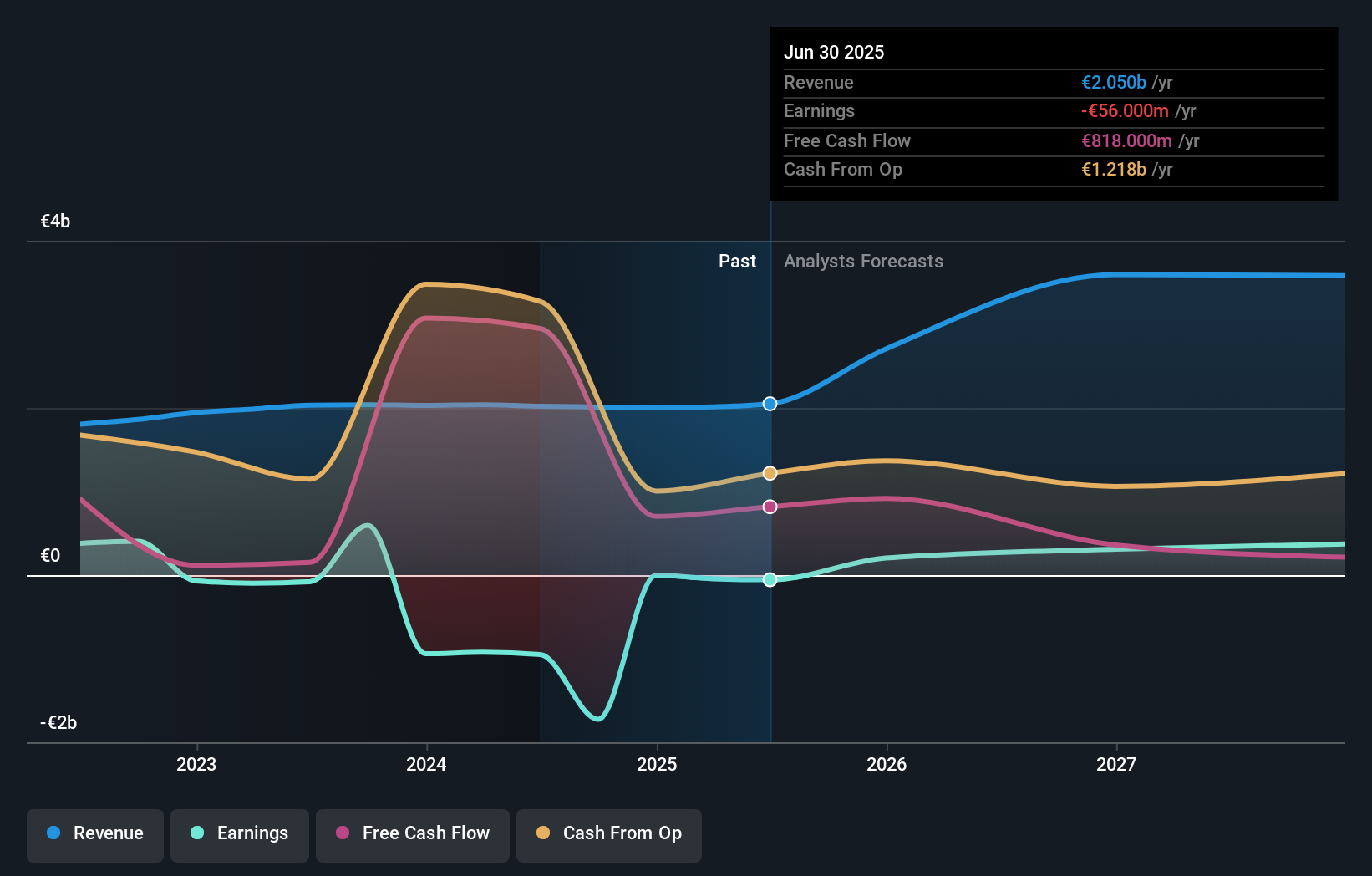Image resolution: width=1372 pixels, height=876 pixels.
Task: Click the 2023 x-axis label
Action: [x=196, y=764]
